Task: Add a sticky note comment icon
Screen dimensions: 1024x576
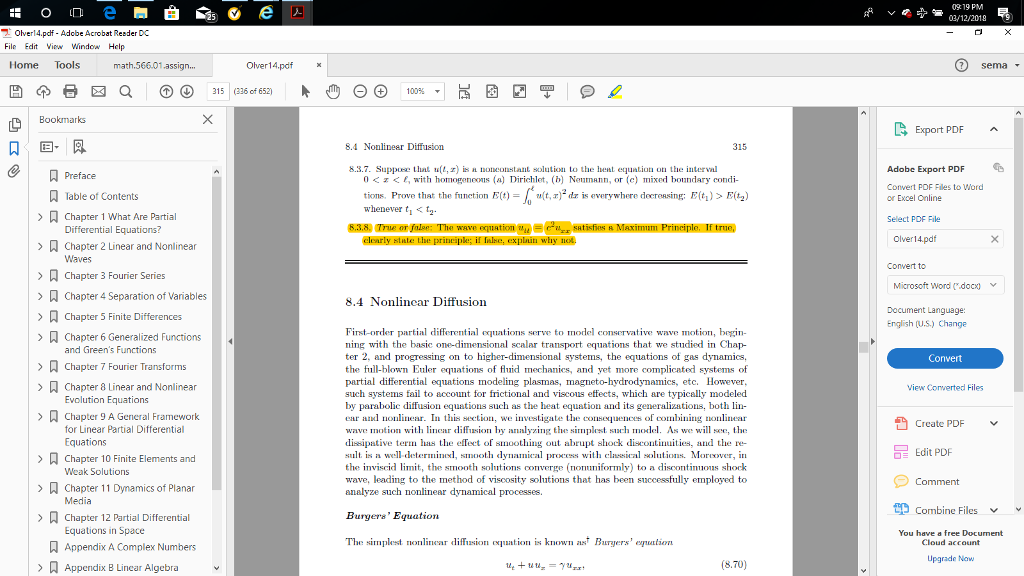Action: point(587,91)
